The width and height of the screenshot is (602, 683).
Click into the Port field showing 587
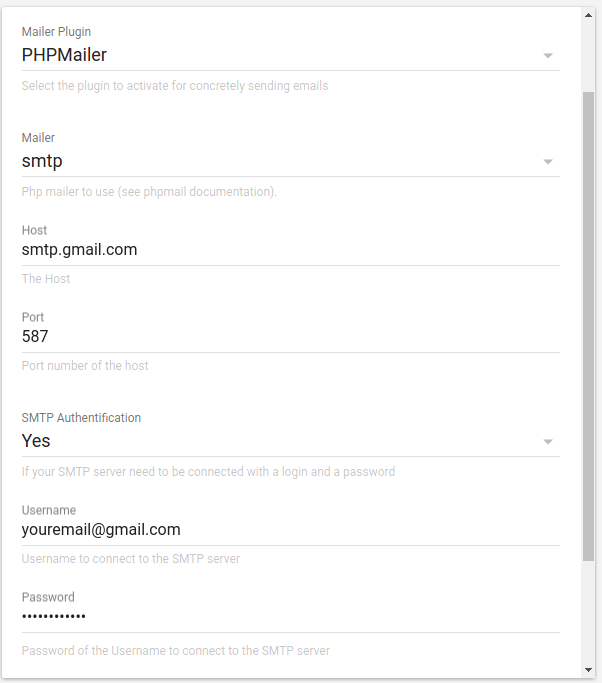coord(291,337)
